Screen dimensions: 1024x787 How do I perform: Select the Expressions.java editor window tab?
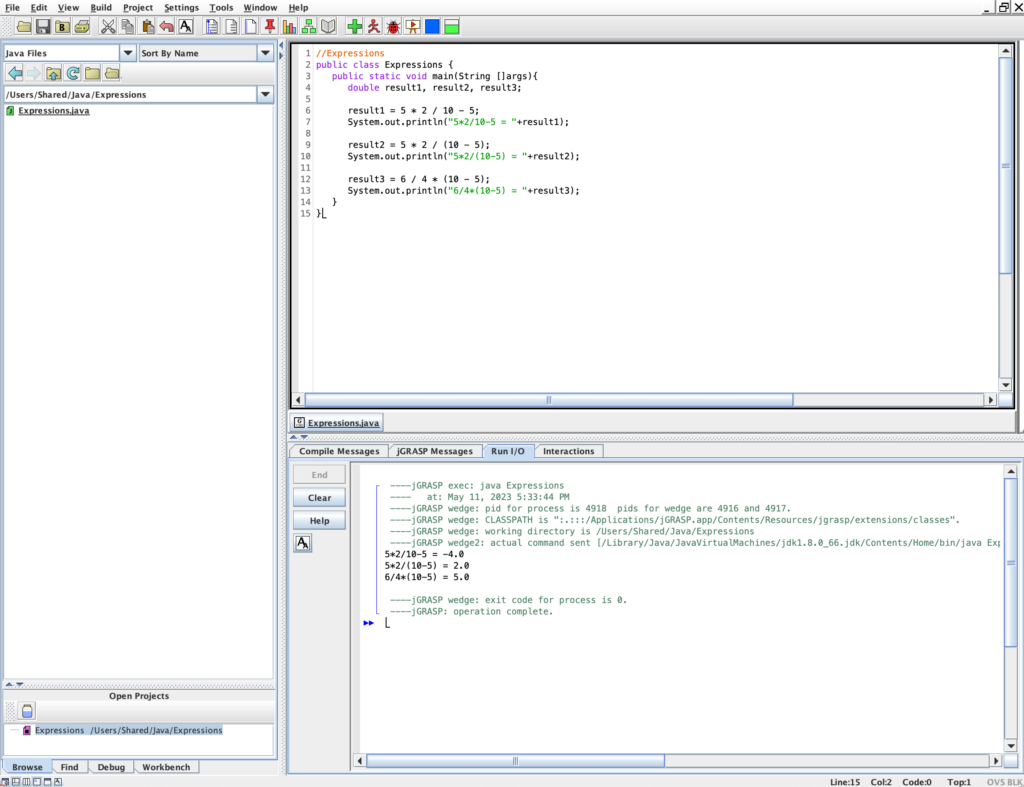coord(337,423)
